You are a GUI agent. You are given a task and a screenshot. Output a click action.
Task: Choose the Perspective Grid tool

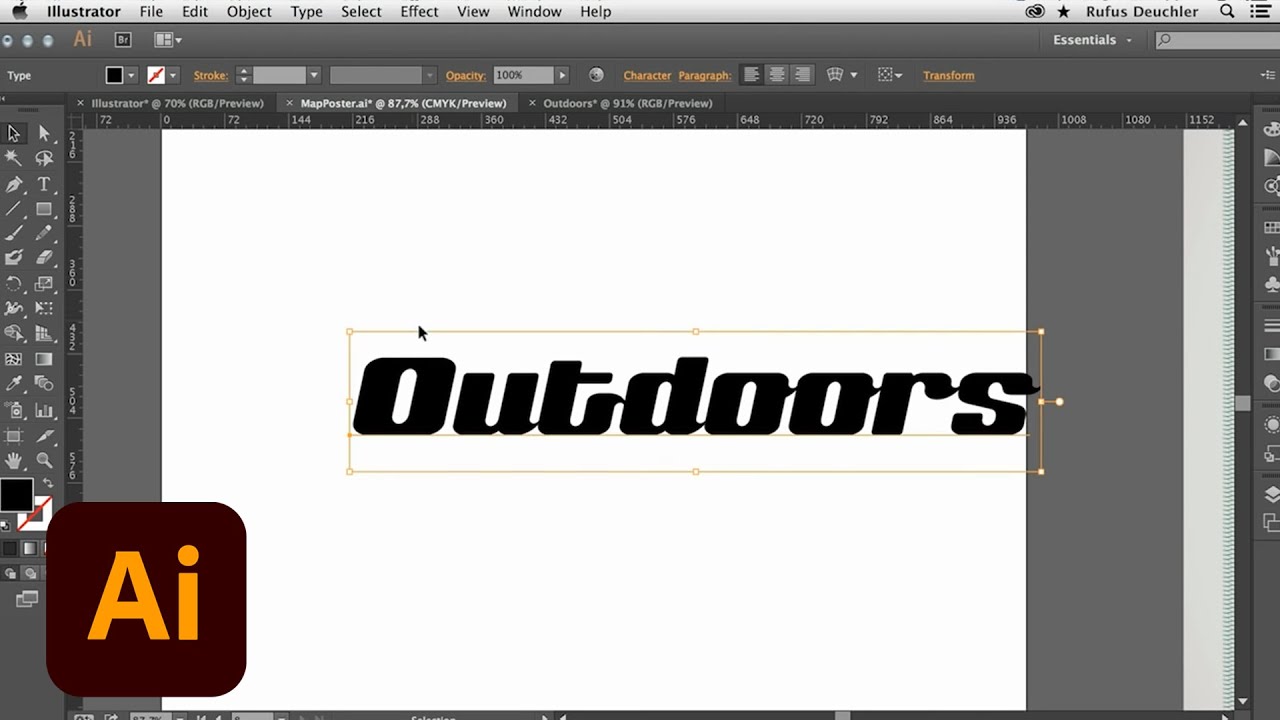click(44, 334)
